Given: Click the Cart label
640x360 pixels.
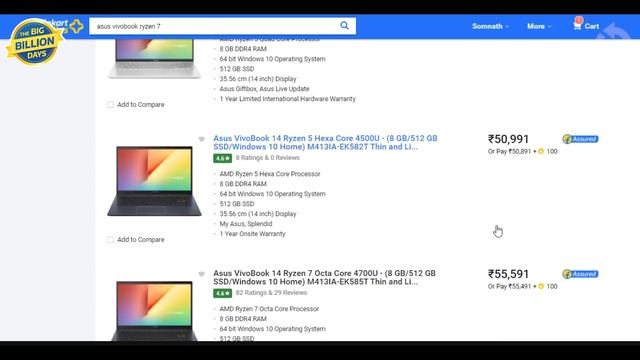Looking at the screenshot, I should point(592,26).
